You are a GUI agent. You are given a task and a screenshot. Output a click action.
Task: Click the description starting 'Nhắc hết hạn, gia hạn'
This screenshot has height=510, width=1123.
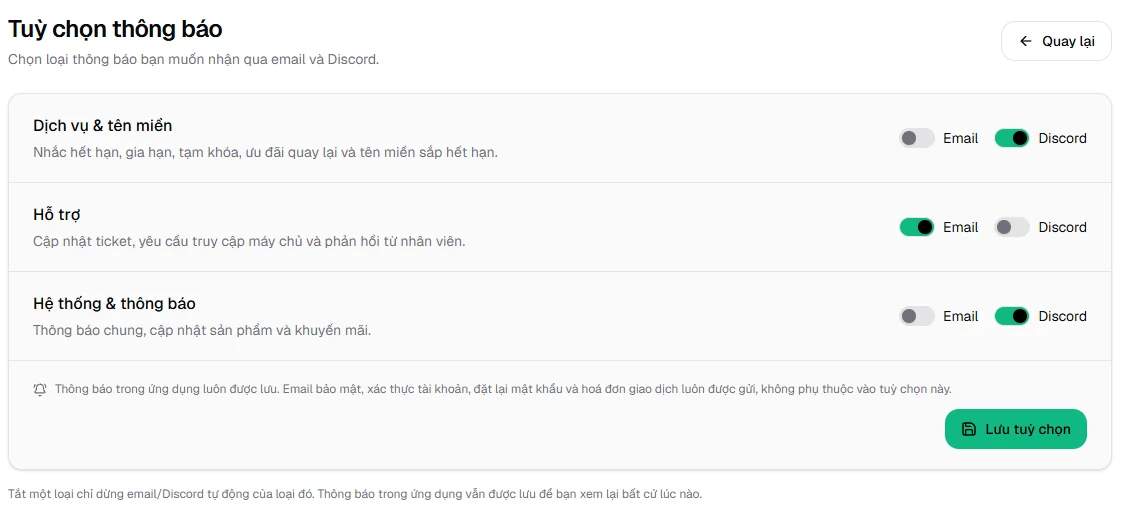[265, 153]
